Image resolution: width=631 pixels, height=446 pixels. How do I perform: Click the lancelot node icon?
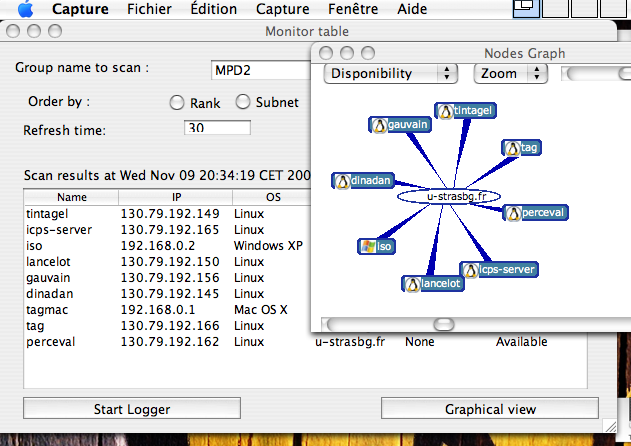[412, 284]
